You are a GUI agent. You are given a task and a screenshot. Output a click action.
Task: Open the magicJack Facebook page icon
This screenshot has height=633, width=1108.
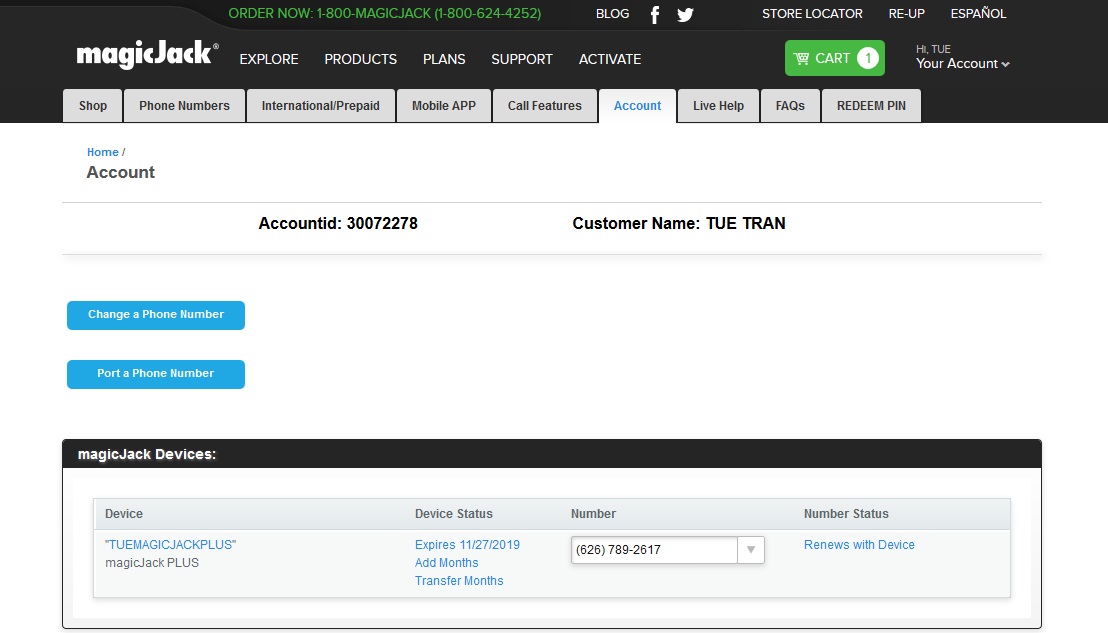click(x=654, y=14)
